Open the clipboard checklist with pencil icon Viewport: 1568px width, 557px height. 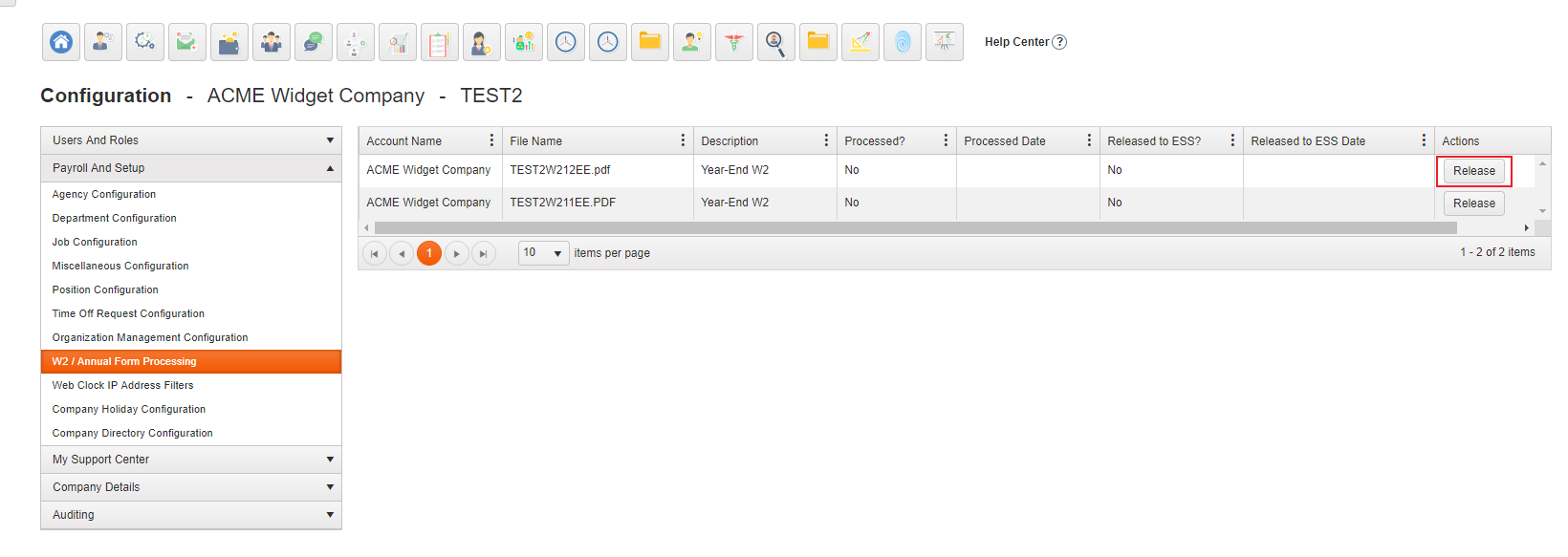(x=440, y=42)
